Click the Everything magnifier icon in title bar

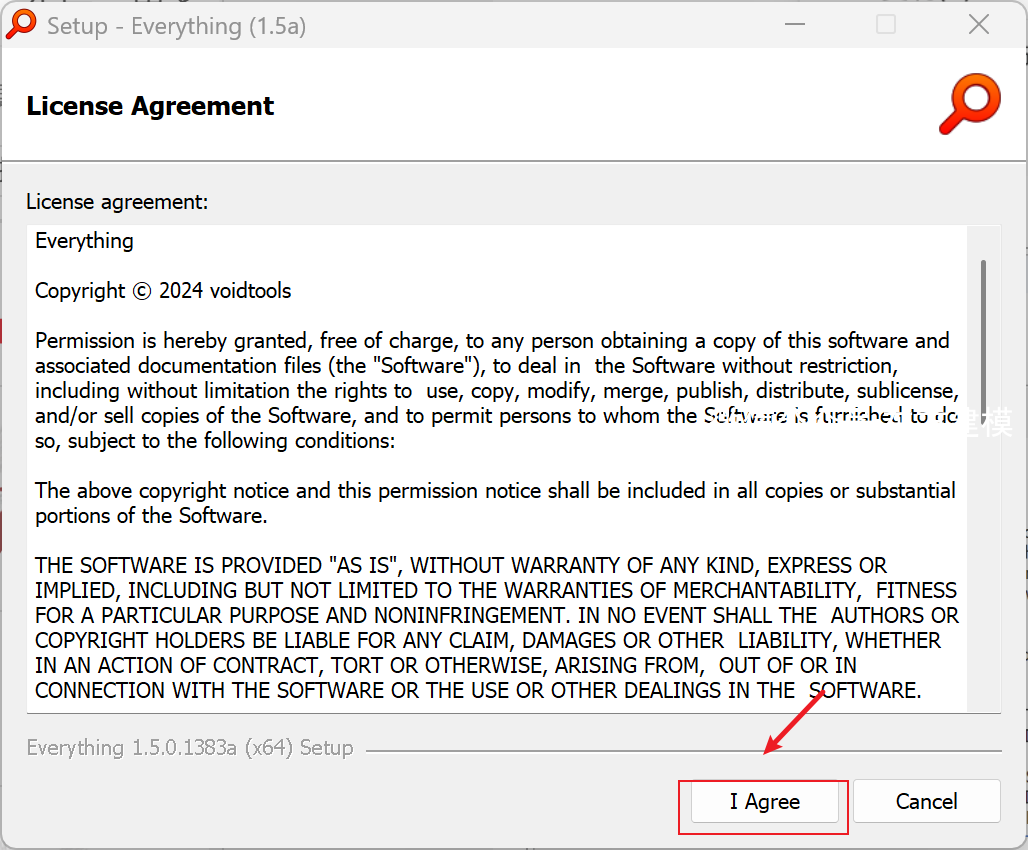point(21,24)
